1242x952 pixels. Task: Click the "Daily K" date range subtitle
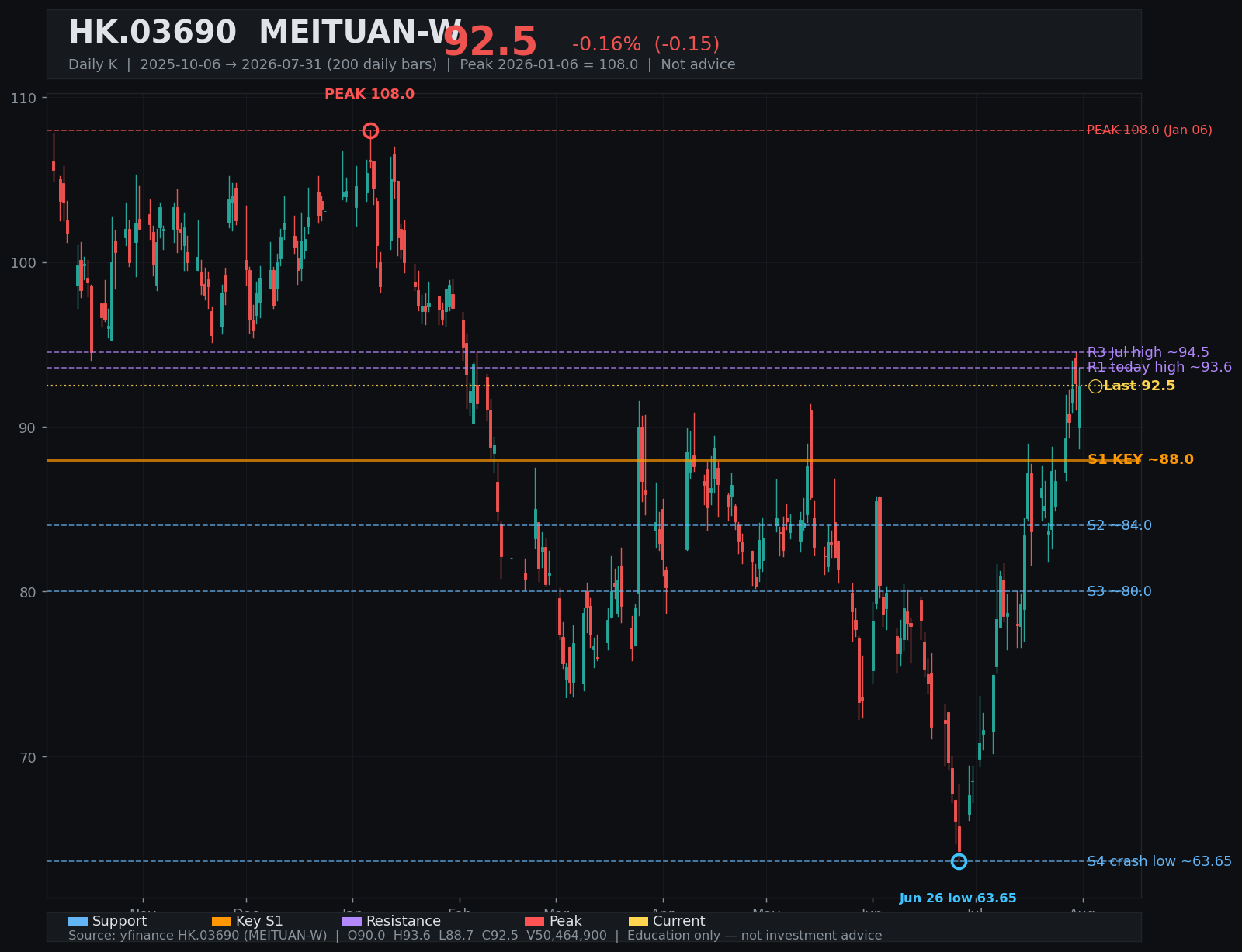click(x=402, y=64)
